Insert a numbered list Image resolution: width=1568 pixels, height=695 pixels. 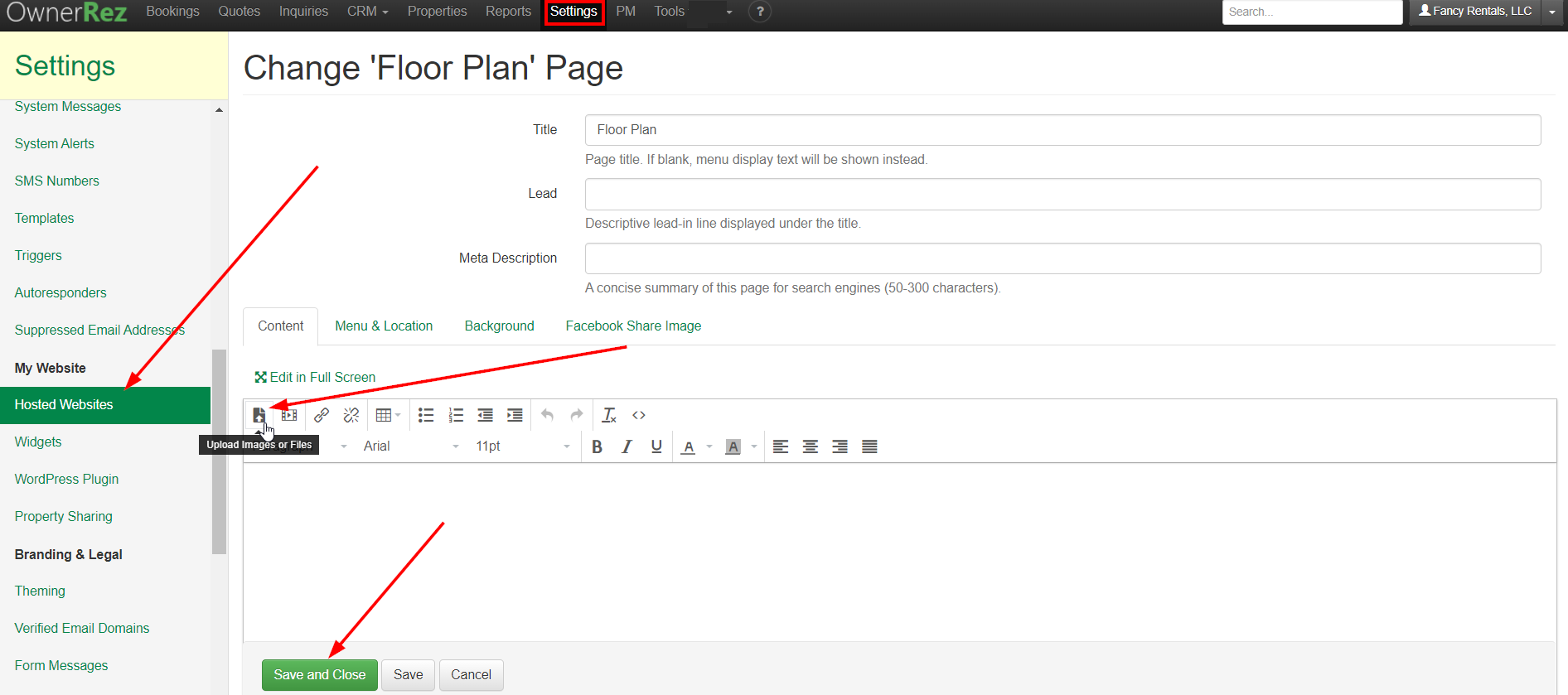(x=456, y=415)
